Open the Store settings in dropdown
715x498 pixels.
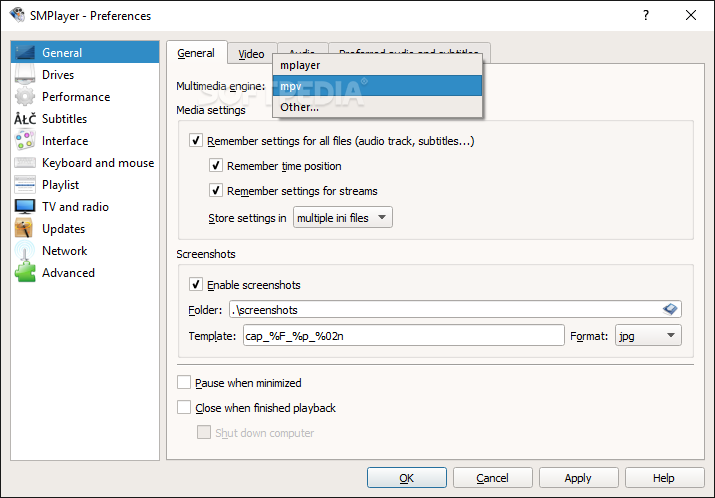click(x=342, y=218)
